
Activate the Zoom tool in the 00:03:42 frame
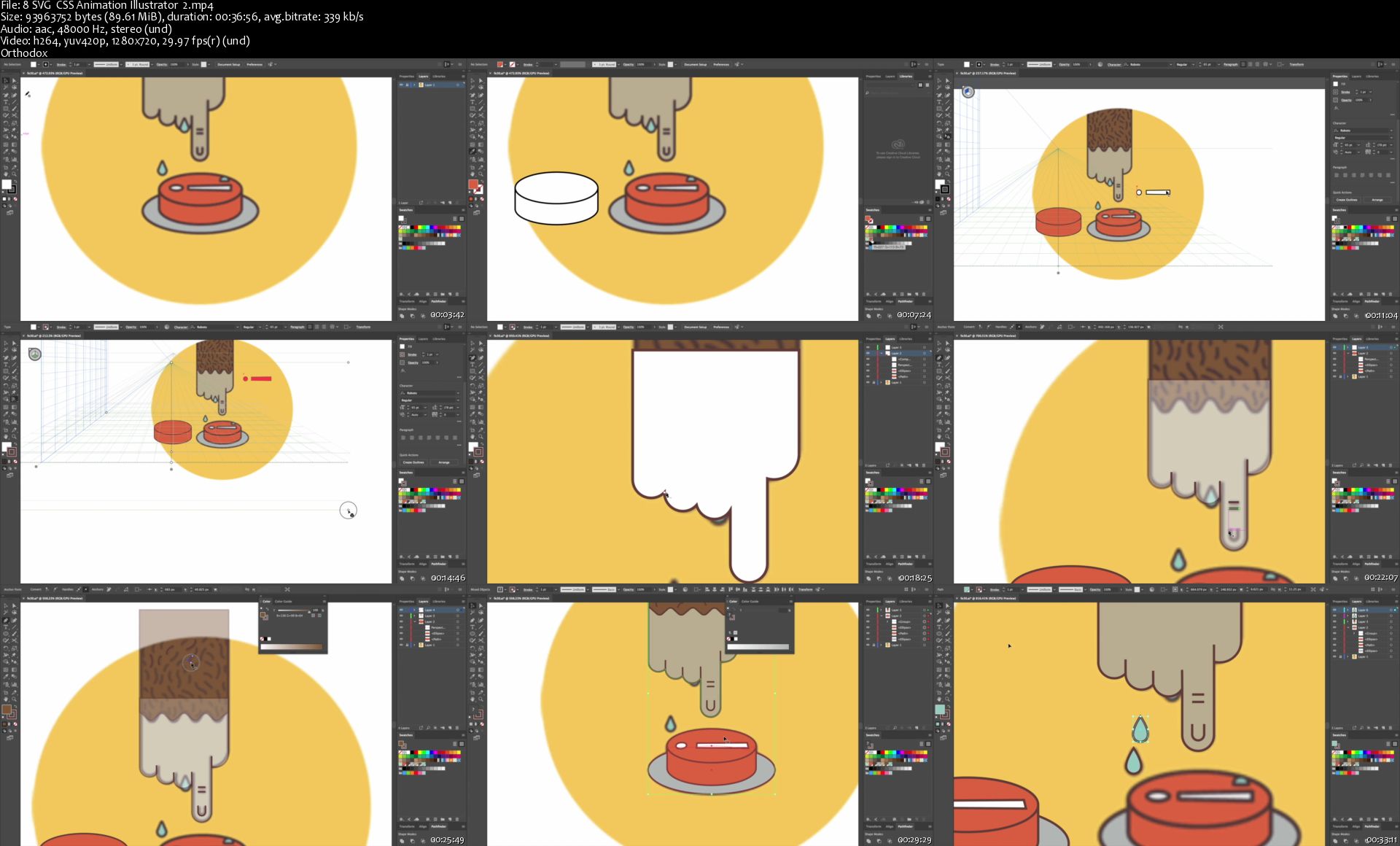[14, 174]
